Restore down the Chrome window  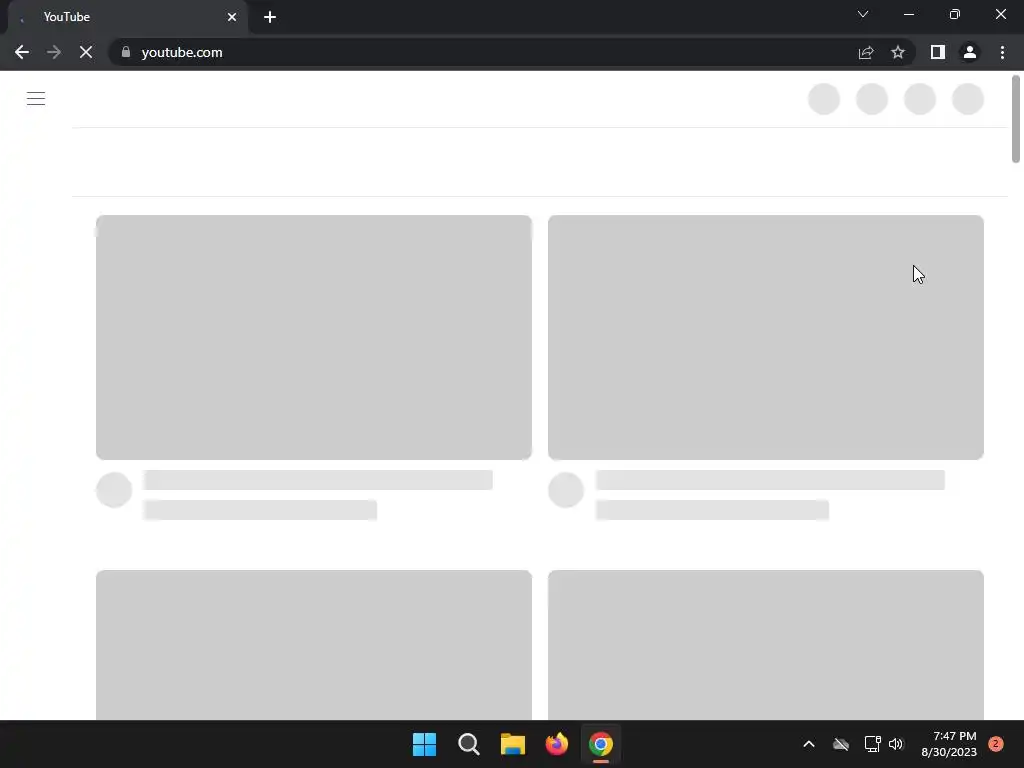pyautogui.click(x=955, y=14)
